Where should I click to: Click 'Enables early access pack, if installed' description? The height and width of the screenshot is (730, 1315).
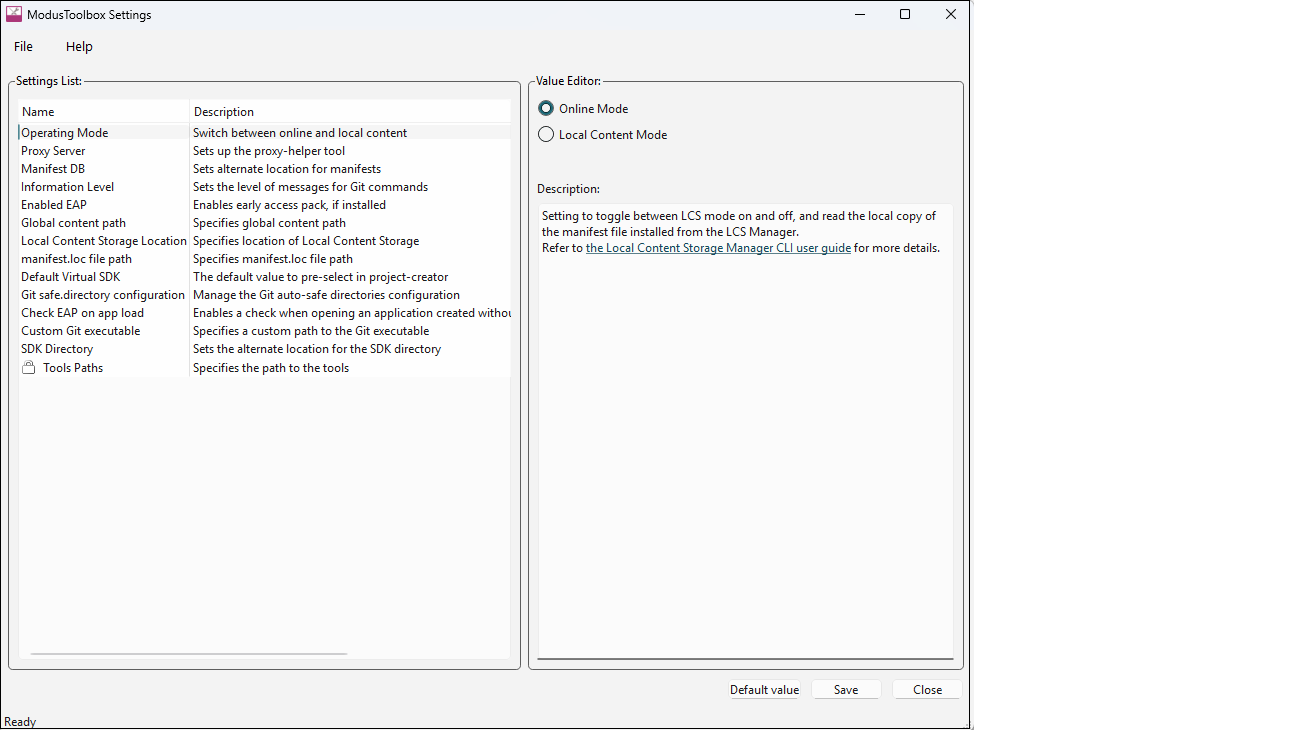(x=289, y=205)
